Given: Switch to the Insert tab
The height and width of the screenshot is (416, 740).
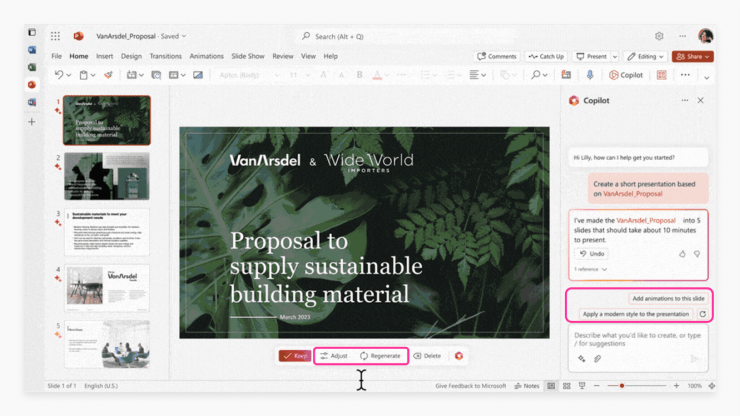Looking at the screenshot, I should click(104, 56).
